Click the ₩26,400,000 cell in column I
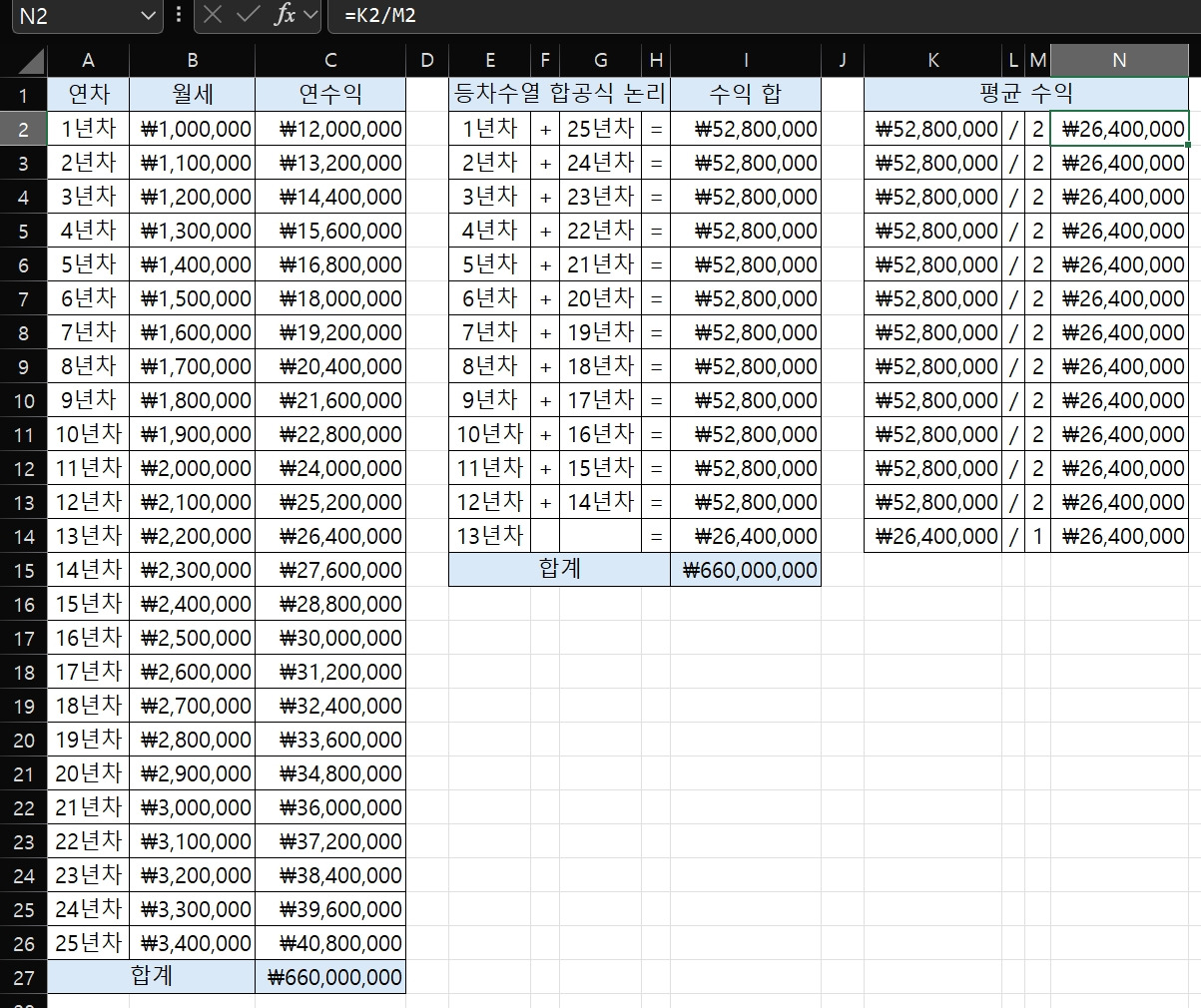 [746, 536]
